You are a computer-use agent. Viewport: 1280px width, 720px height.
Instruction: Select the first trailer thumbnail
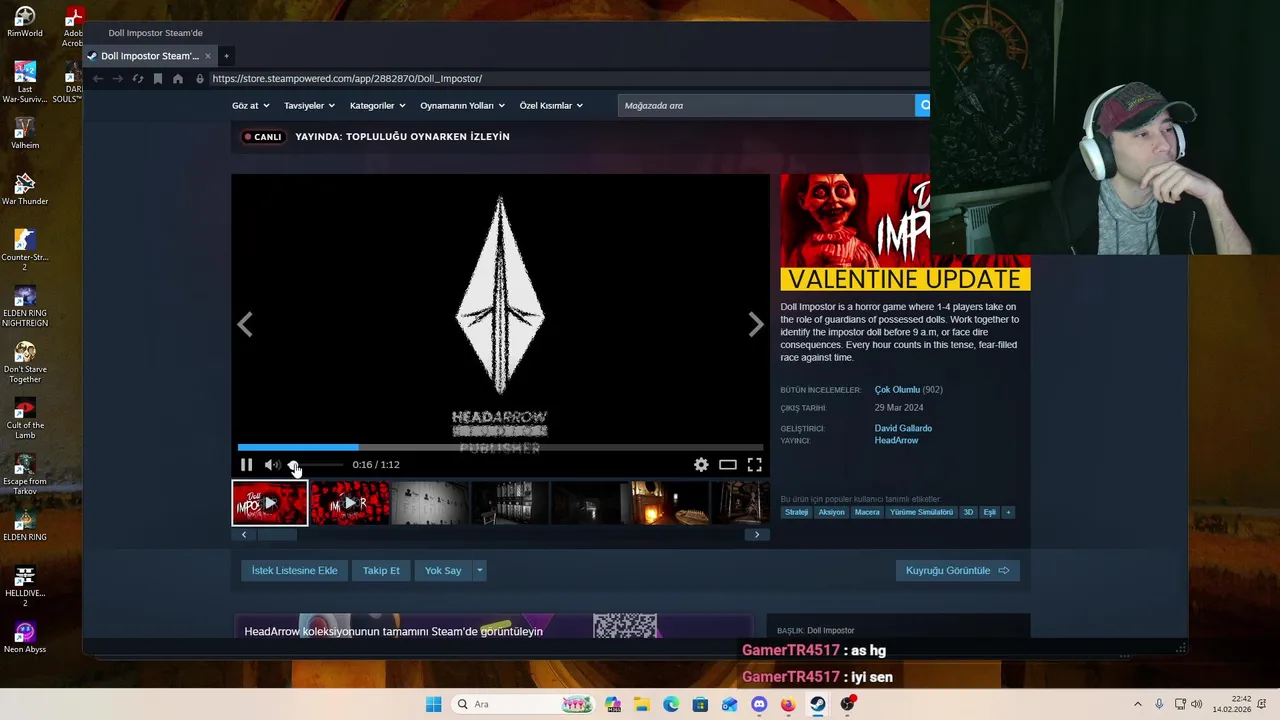pos(270,503)
